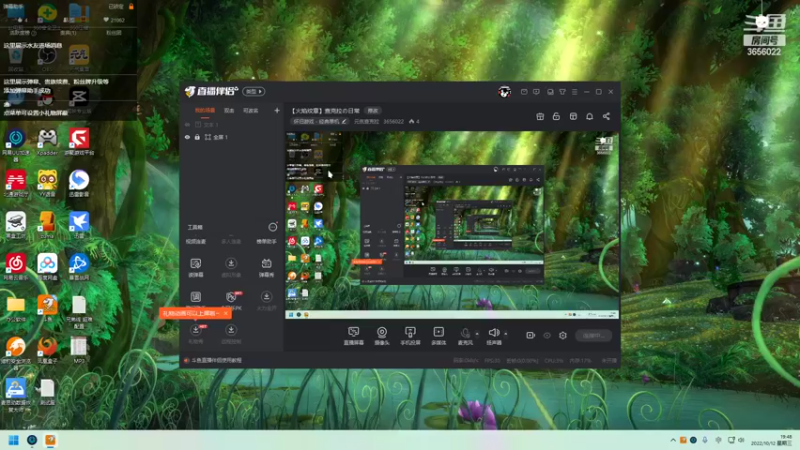The height and width of the screenshot is (450, 800).
Task: Close the orange tooltip popup
Action: [226, 313]
